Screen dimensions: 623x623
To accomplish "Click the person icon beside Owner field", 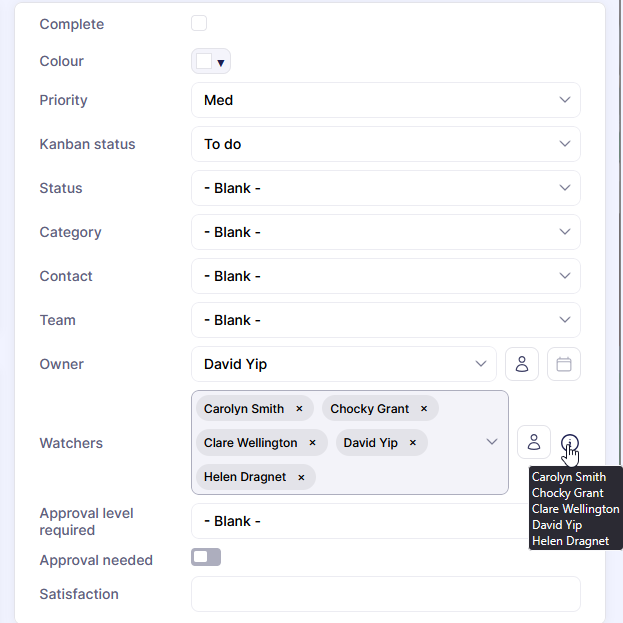I will (x=522, y=364).
